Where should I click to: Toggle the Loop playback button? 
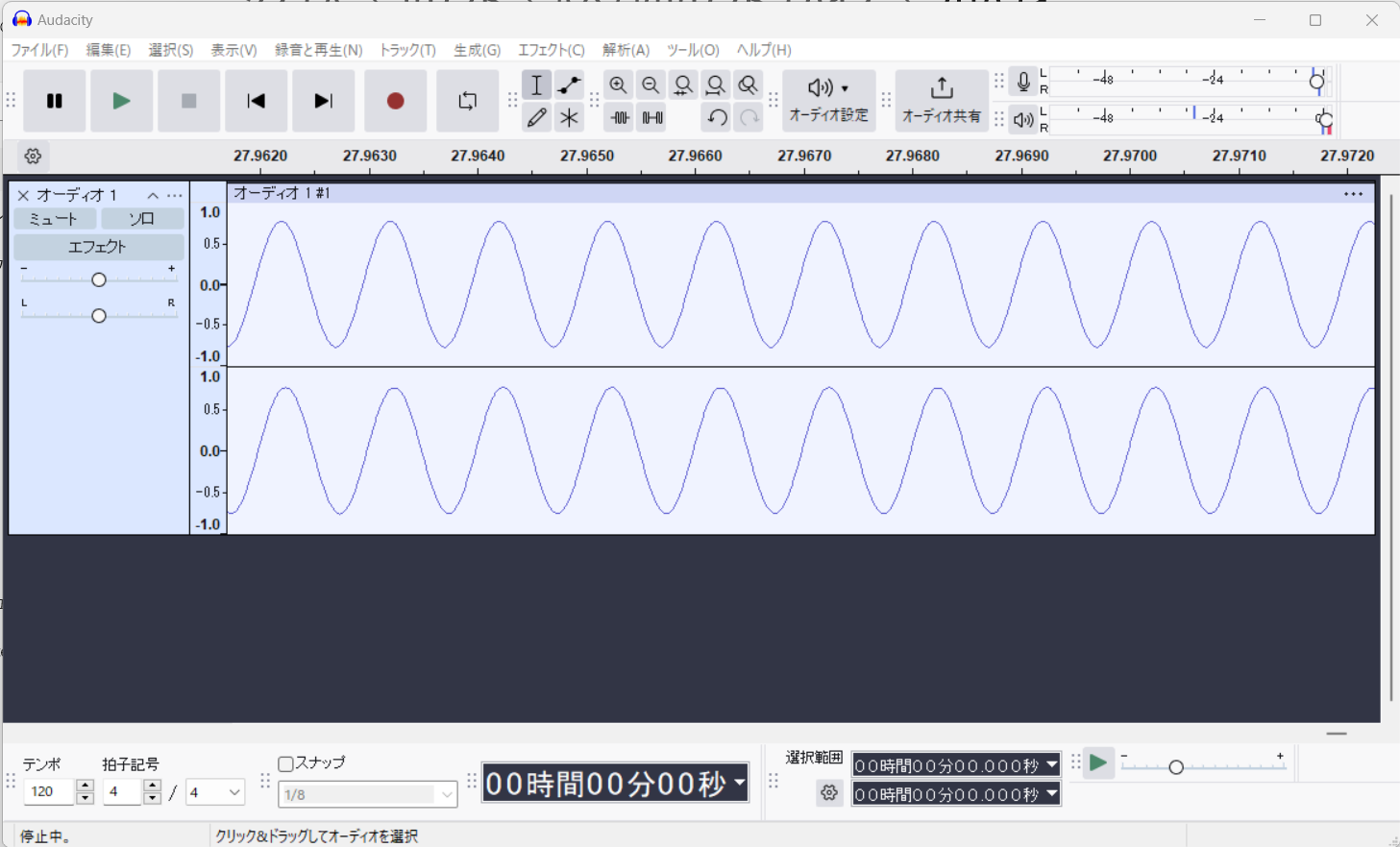tap(467, 101)
